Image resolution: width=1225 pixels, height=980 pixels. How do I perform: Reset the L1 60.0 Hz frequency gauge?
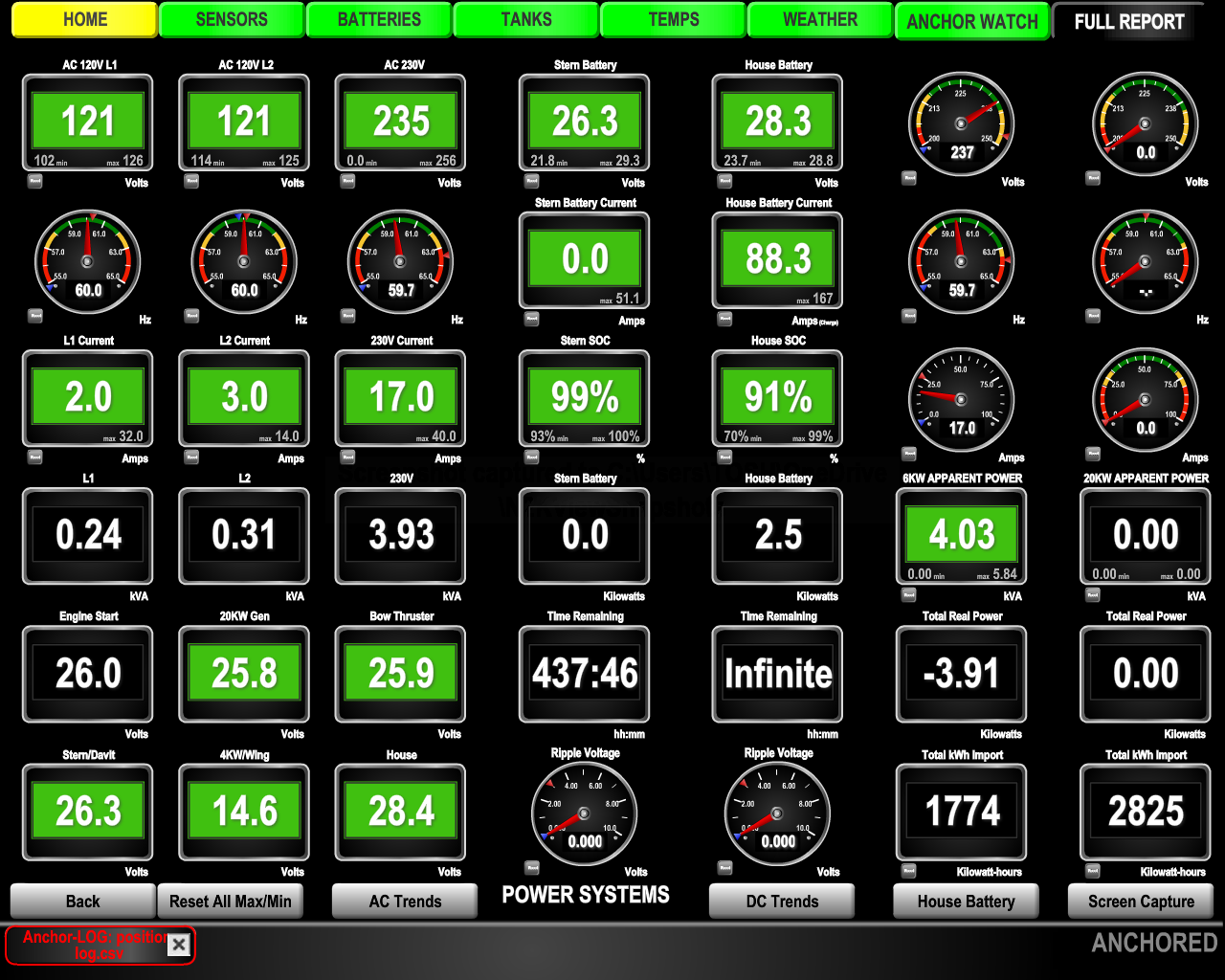pyautogui.click(x=34, y=315)
